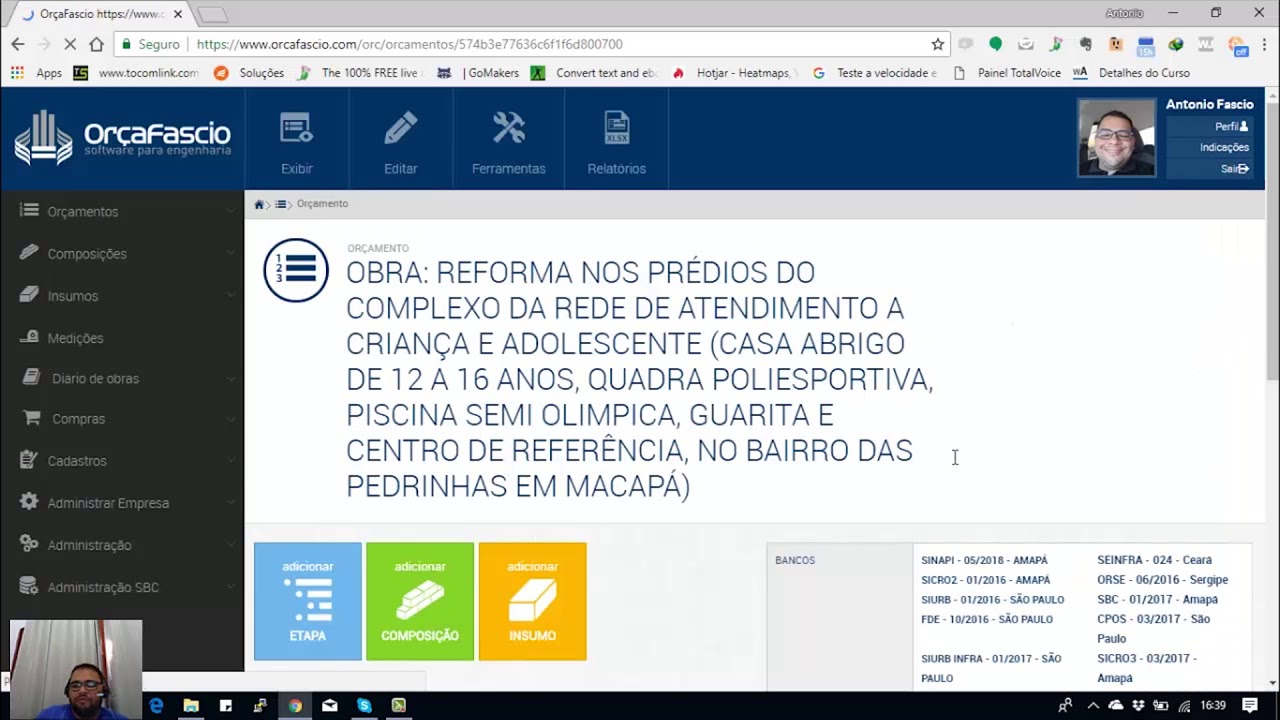Open the Painel TotalVoice bookmark

(1007, 73)
